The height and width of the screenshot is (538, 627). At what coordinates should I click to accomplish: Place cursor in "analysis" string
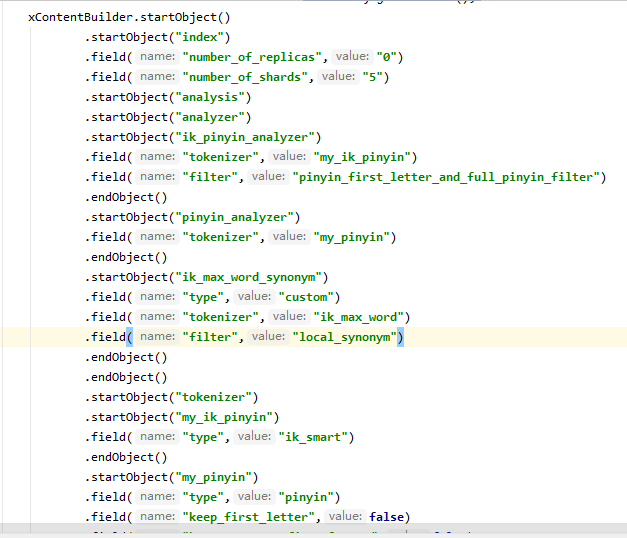[x=210, y=97]
